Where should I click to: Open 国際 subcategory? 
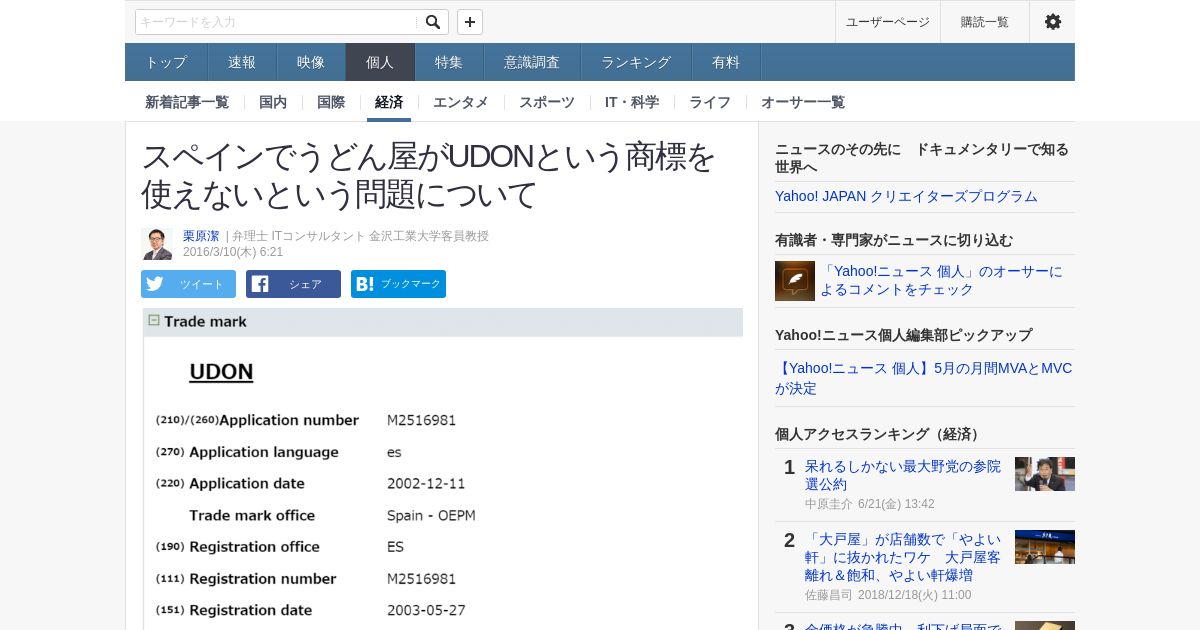[331, 102]
